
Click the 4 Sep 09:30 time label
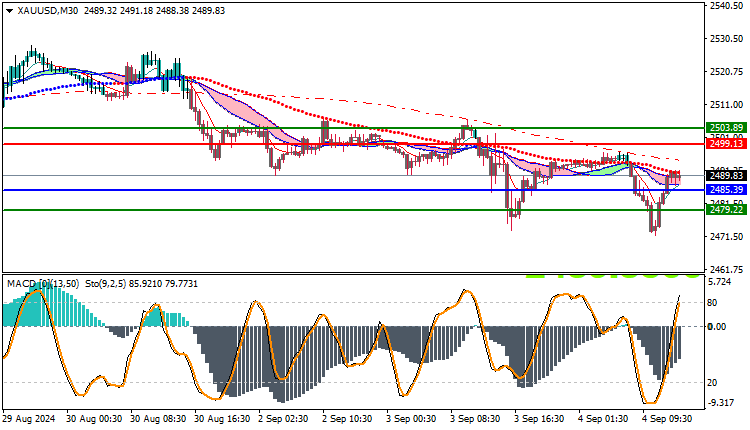[x=667, y=419]
